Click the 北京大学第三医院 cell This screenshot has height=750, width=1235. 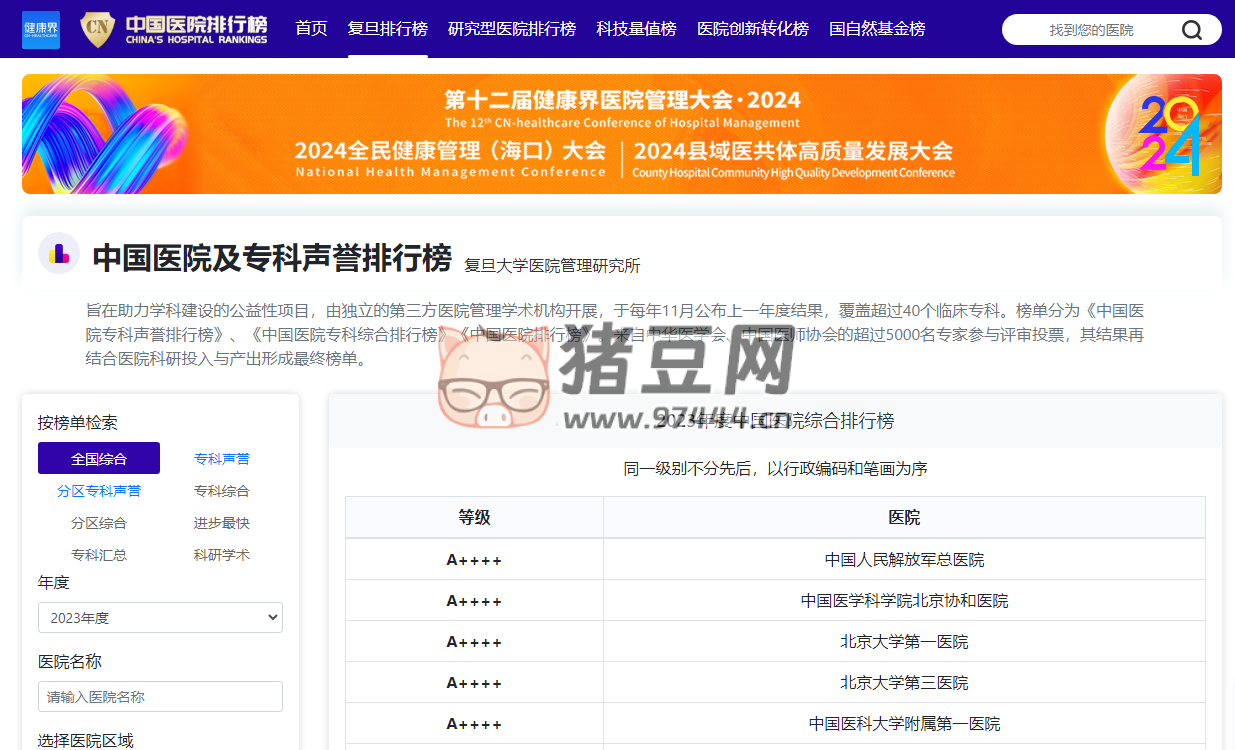tap(904, 683)
